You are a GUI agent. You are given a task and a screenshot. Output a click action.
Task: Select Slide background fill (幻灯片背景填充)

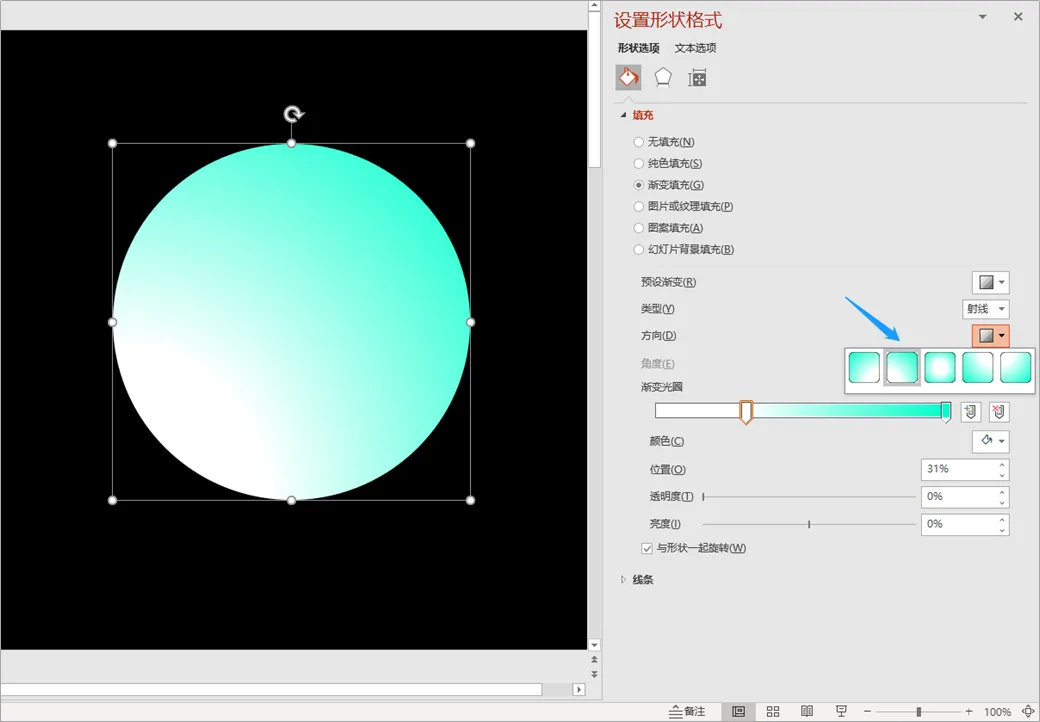point(684,249)
